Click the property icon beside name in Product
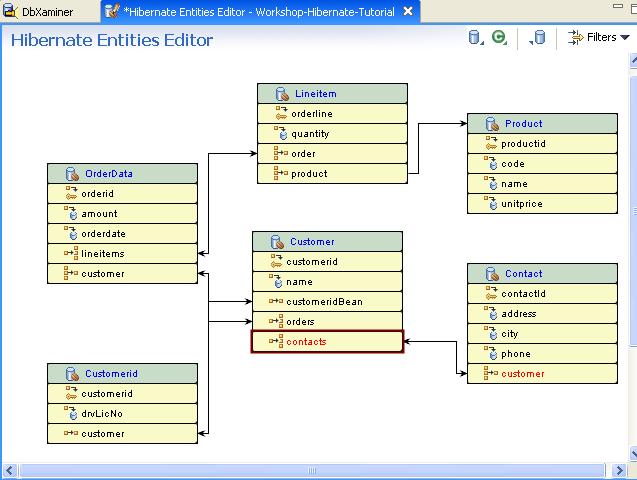Screen dimensions: 637x480 [x=491, y=183]
